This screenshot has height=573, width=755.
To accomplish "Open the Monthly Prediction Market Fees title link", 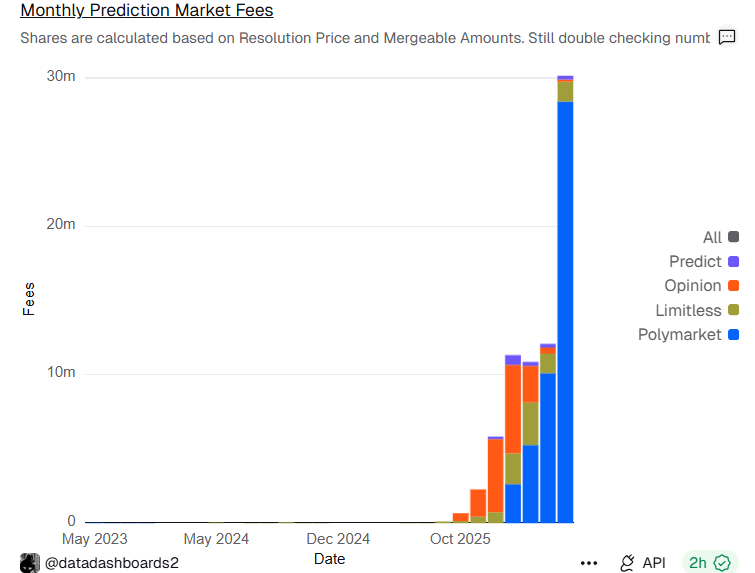I will coord(146,11).
